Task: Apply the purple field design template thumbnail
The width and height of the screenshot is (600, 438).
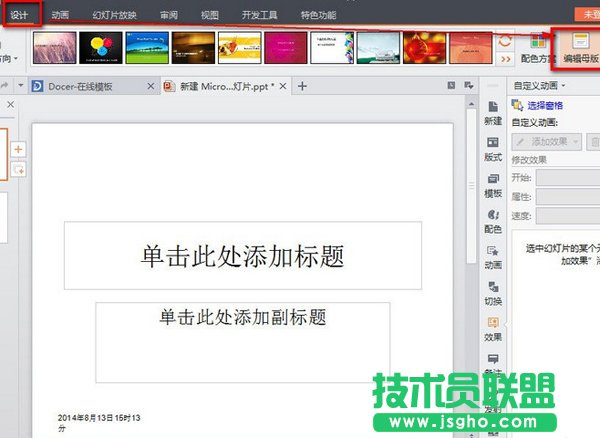Action: click(55, 48)
